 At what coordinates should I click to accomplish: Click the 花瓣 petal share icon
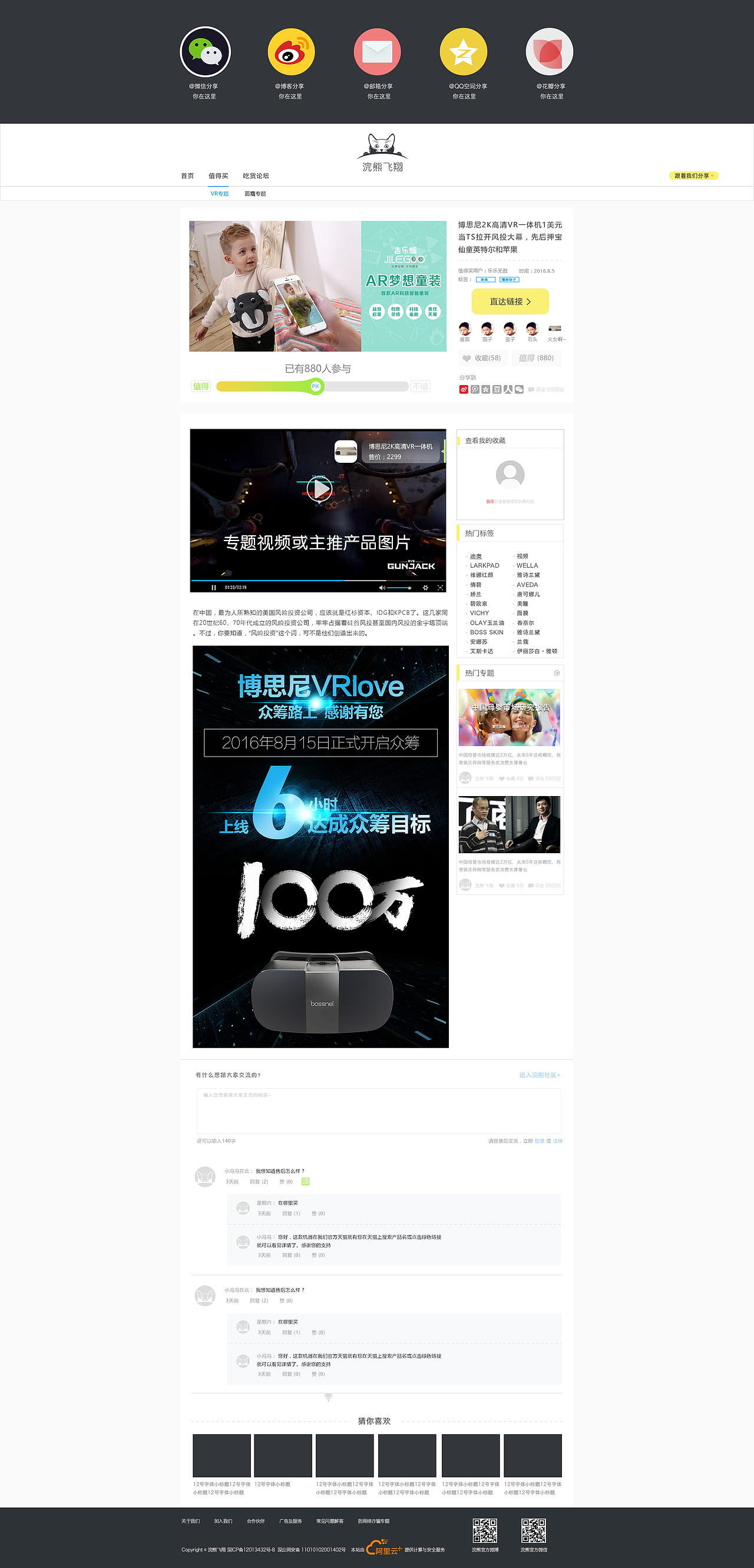pos(550,52)
